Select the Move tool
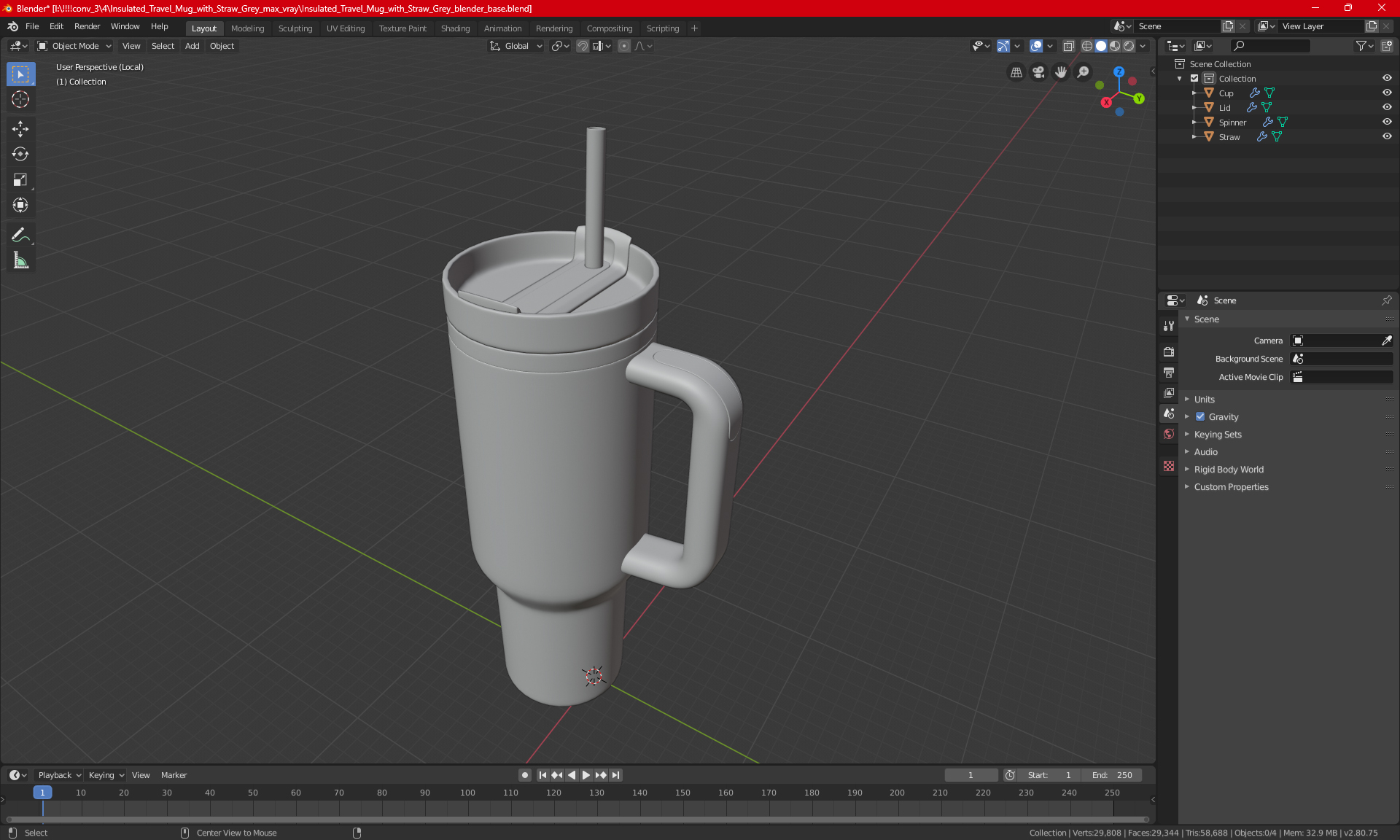 (x=20, y=129)
